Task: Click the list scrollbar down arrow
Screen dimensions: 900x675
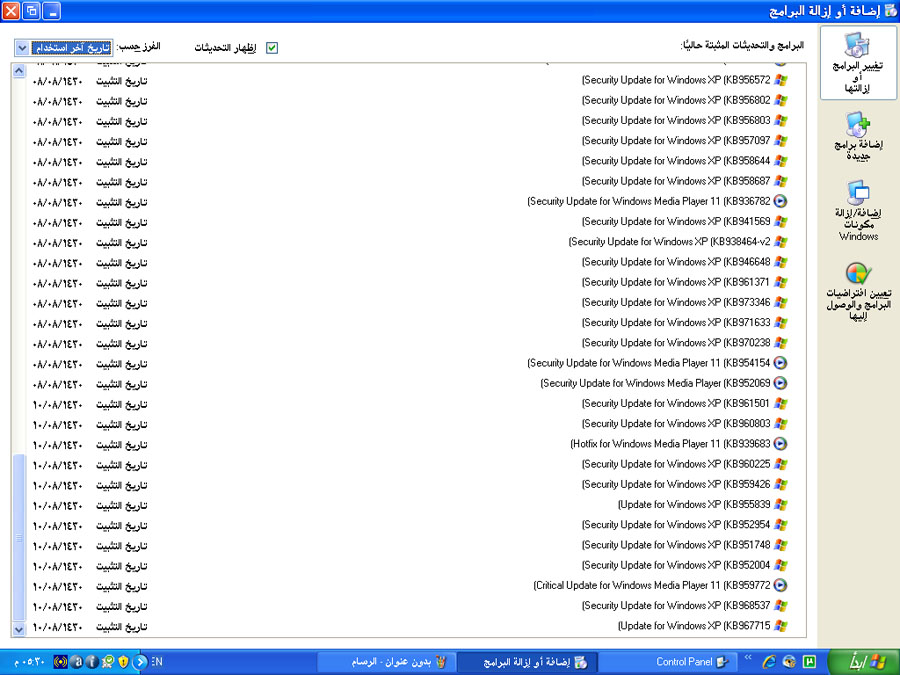Action: point(19,629)
